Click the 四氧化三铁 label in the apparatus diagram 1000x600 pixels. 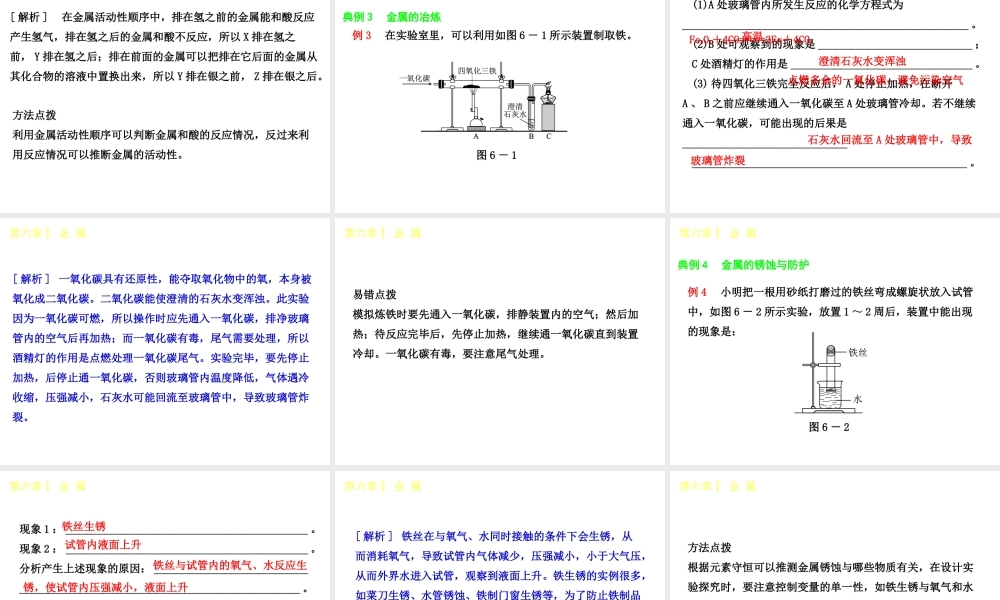(x=476, y=70)
